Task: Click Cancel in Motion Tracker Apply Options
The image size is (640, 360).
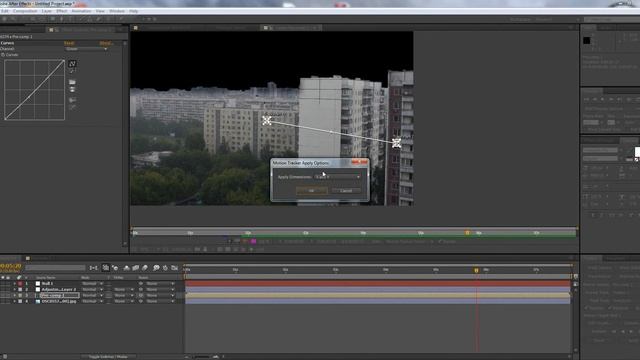Action: click(346, 191)
